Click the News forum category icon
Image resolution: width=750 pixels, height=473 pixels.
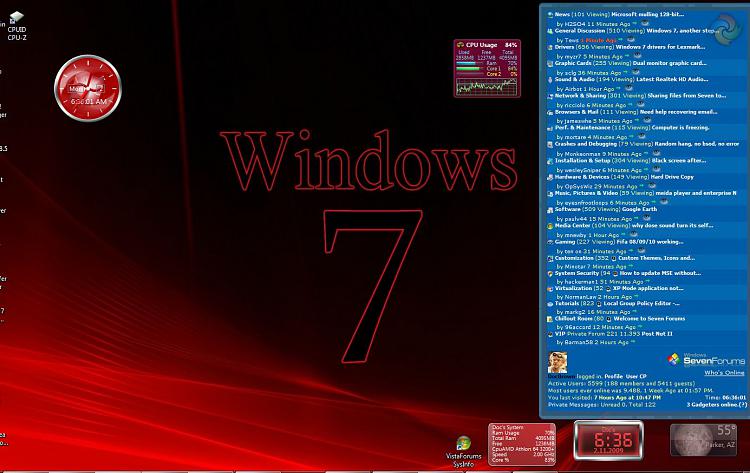(x=551, y=15)
